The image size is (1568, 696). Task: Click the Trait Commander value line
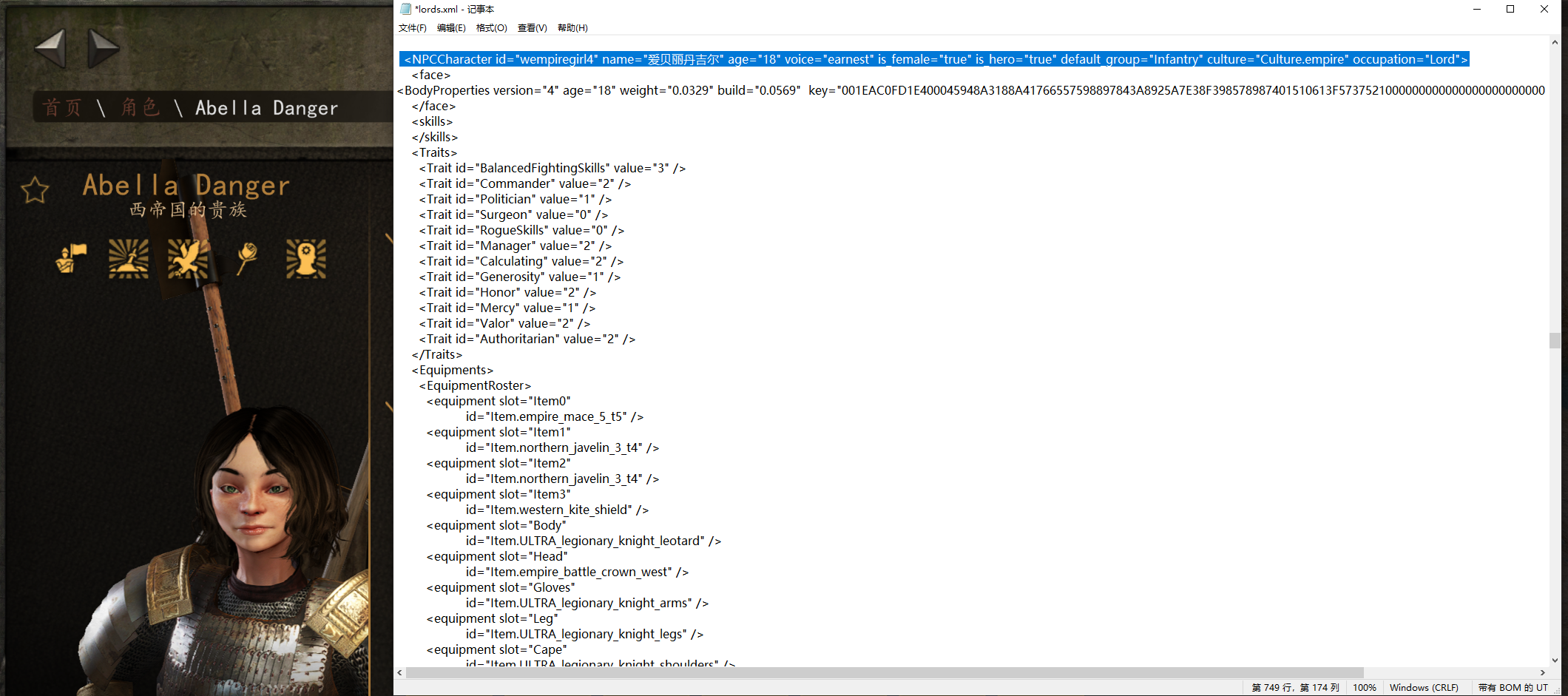(525, 183)
